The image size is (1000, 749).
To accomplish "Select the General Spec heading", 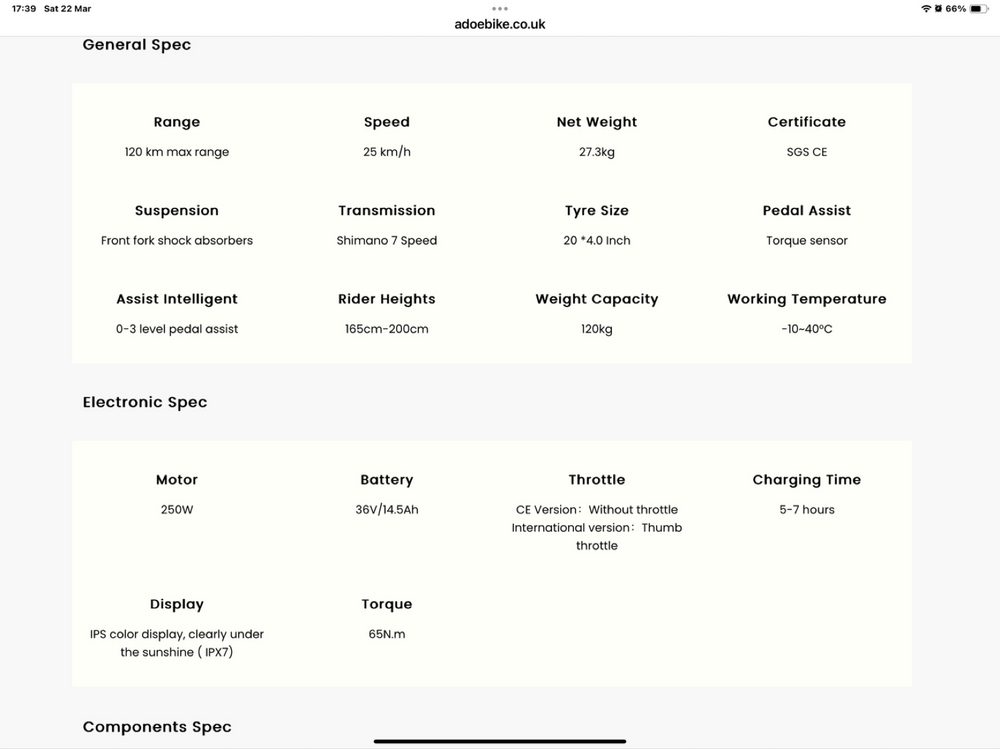I will [136, 45].
